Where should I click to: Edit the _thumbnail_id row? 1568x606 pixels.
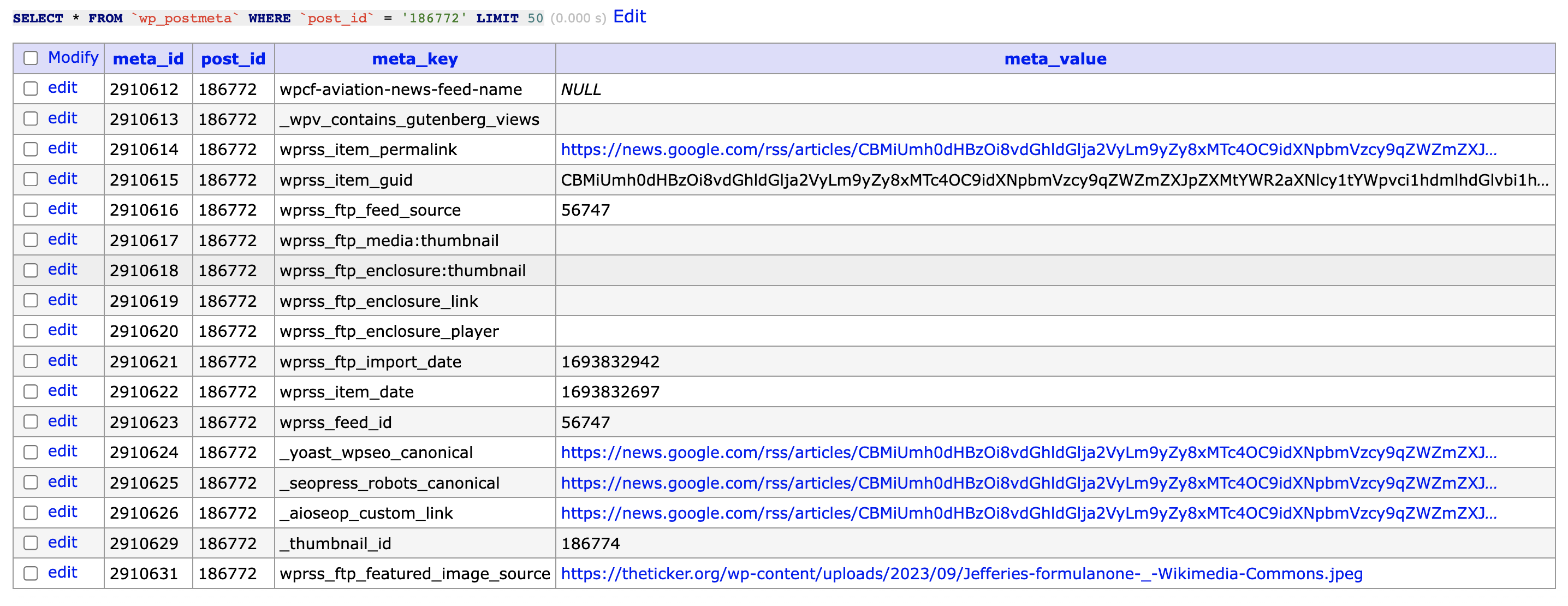click(63, 542)
